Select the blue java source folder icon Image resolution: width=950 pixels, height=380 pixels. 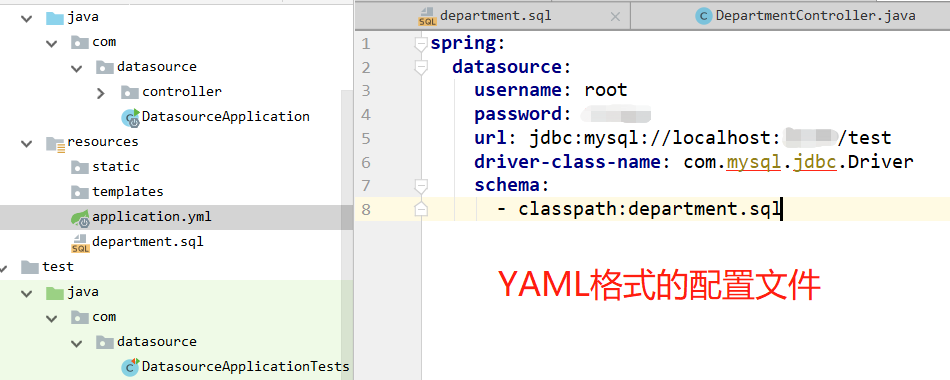pyautogui.click(x=55, y=18)
